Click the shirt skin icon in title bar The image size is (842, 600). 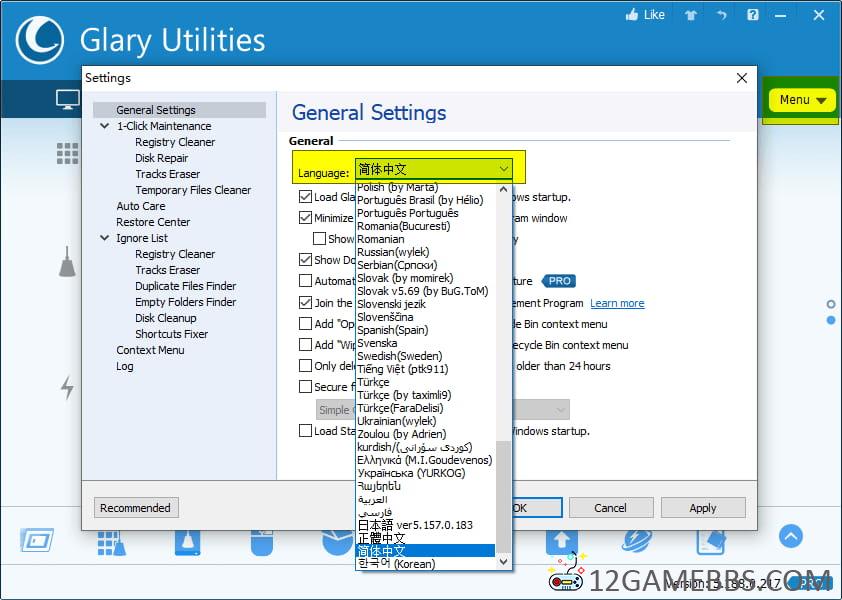click(x=690, y=15)
